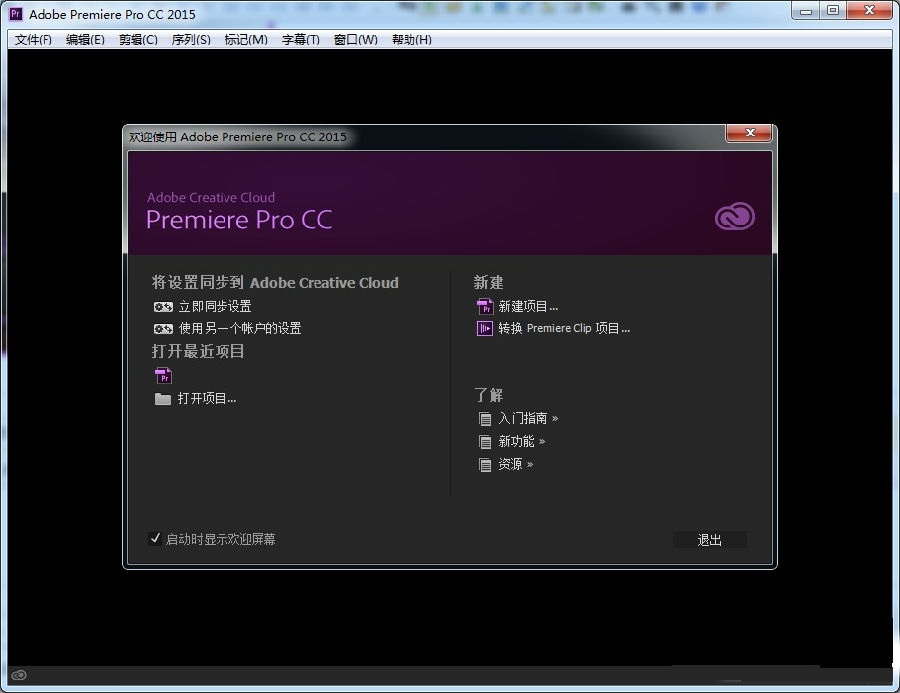
Task: Close the welcome dialog with X
Action: point(749,133)
